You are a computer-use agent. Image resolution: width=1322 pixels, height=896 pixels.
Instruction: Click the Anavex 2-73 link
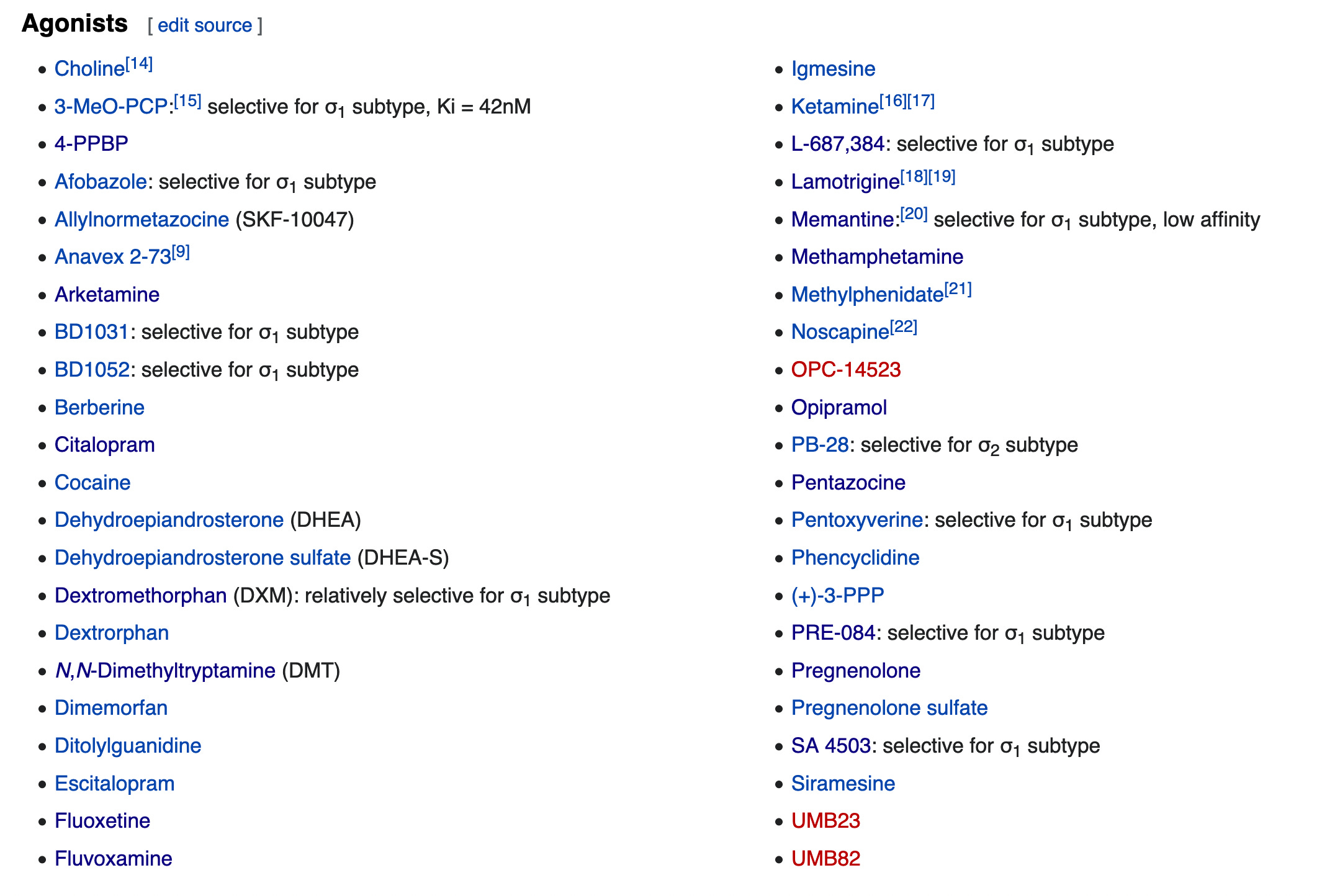click(x=112, y=257)
